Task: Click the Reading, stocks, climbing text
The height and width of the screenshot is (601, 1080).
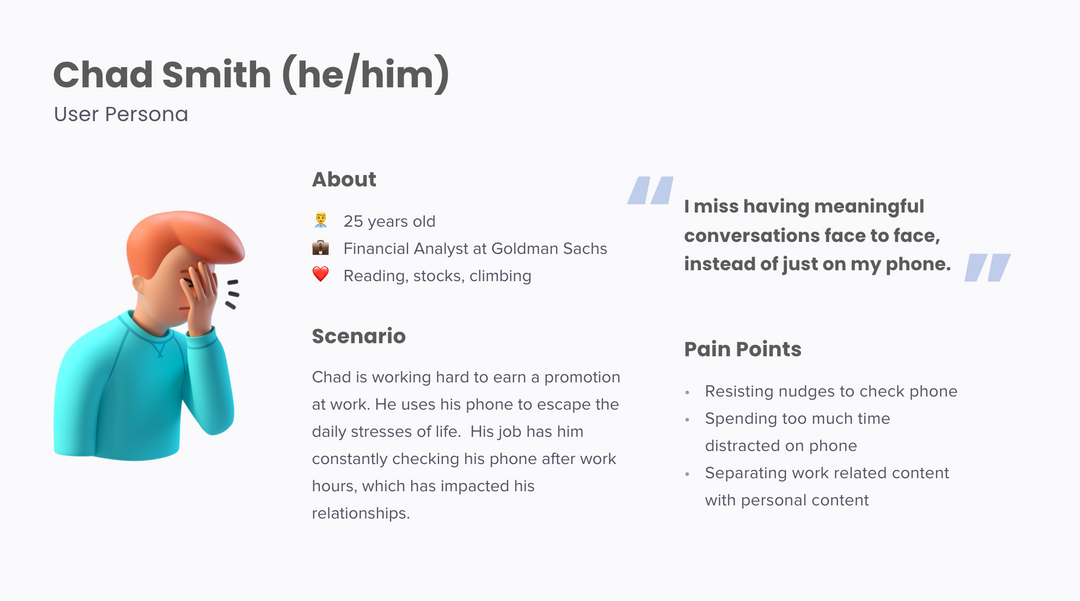Action: (437, 275)
